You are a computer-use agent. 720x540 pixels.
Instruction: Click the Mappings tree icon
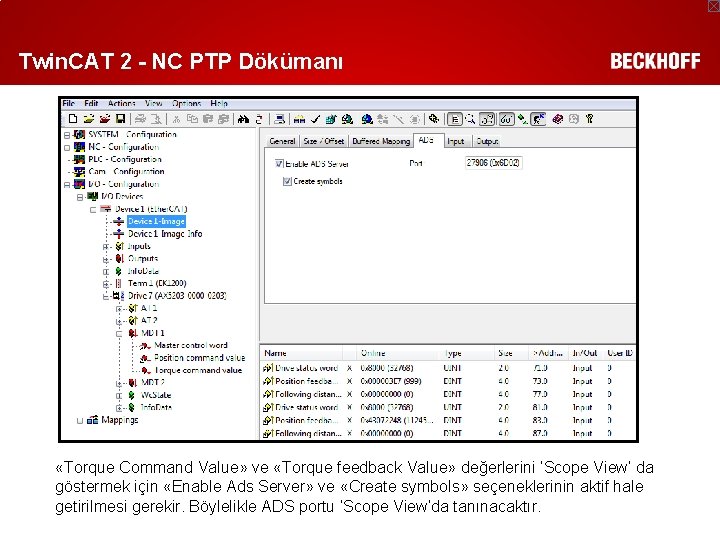(x=92, y=420)
